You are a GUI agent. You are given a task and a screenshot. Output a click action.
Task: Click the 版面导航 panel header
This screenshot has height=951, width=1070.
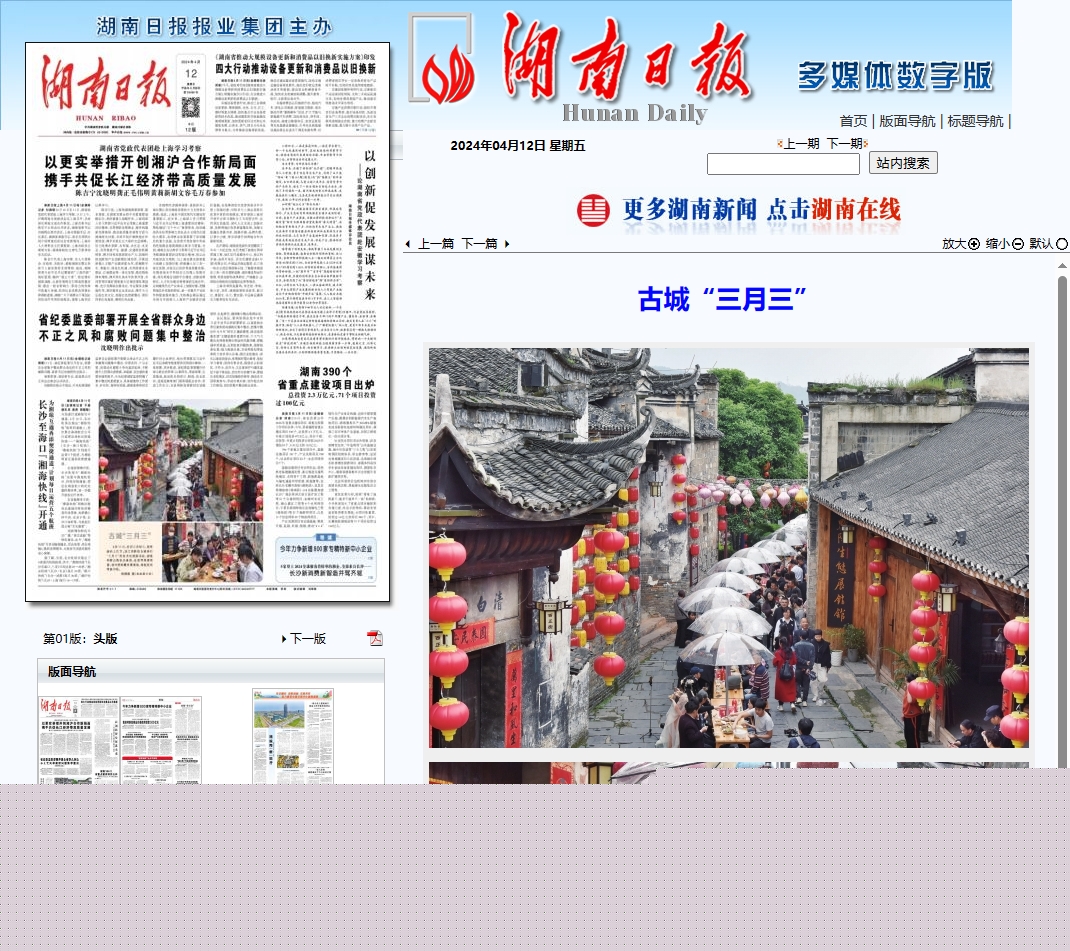211,671
